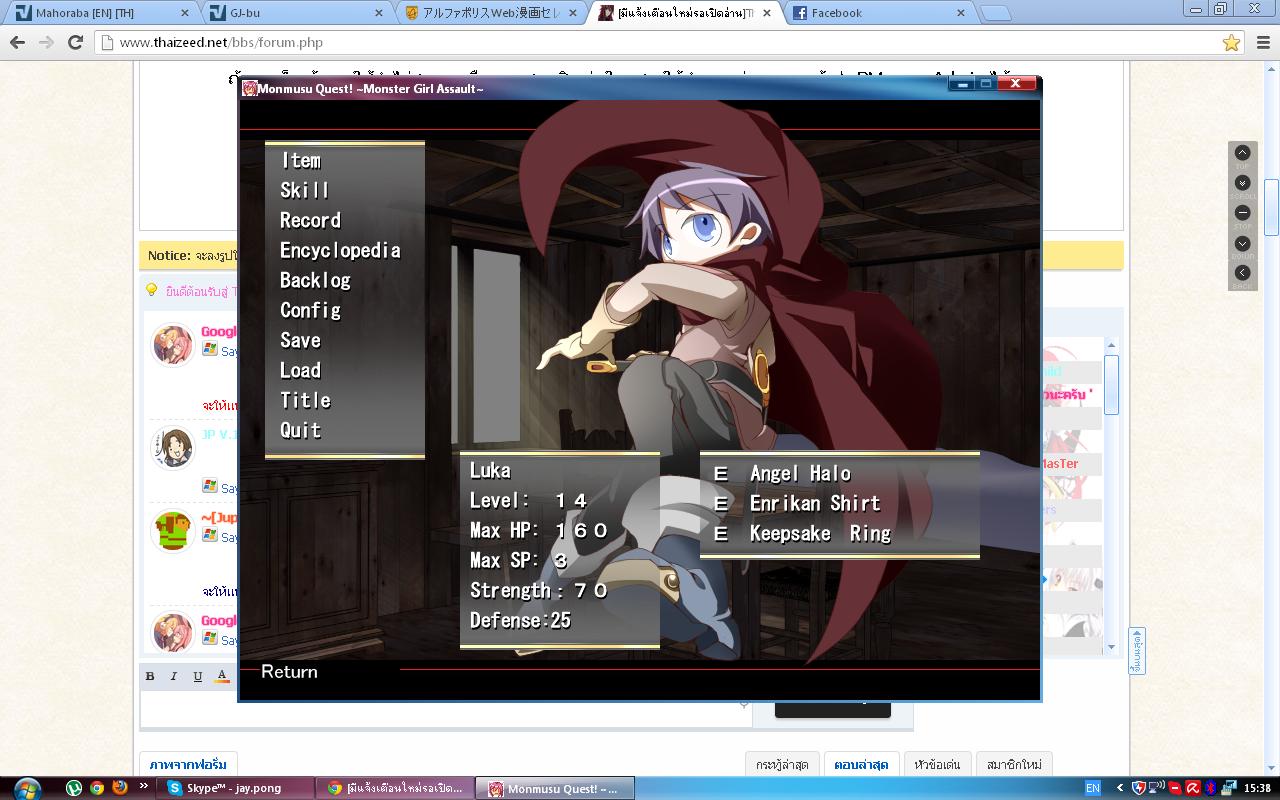Open the Config menu entry

[x=310, y=310]
